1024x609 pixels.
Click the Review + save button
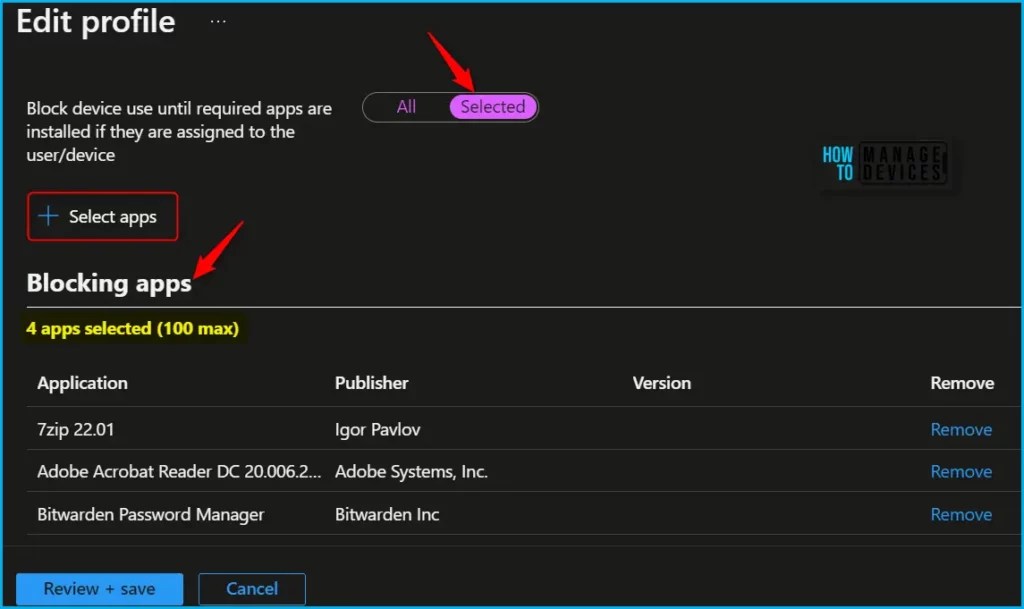coord(99,588)
